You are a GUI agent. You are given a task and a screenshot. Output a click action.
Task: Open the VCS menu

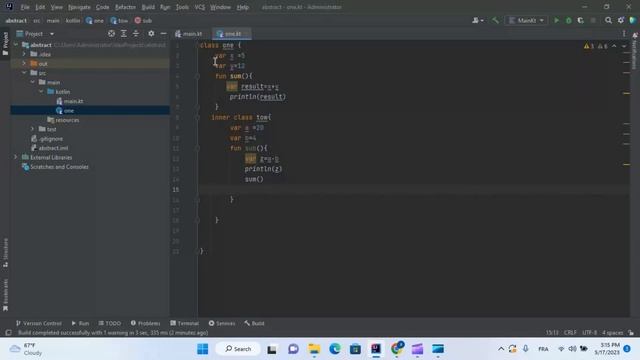(200, 7)
